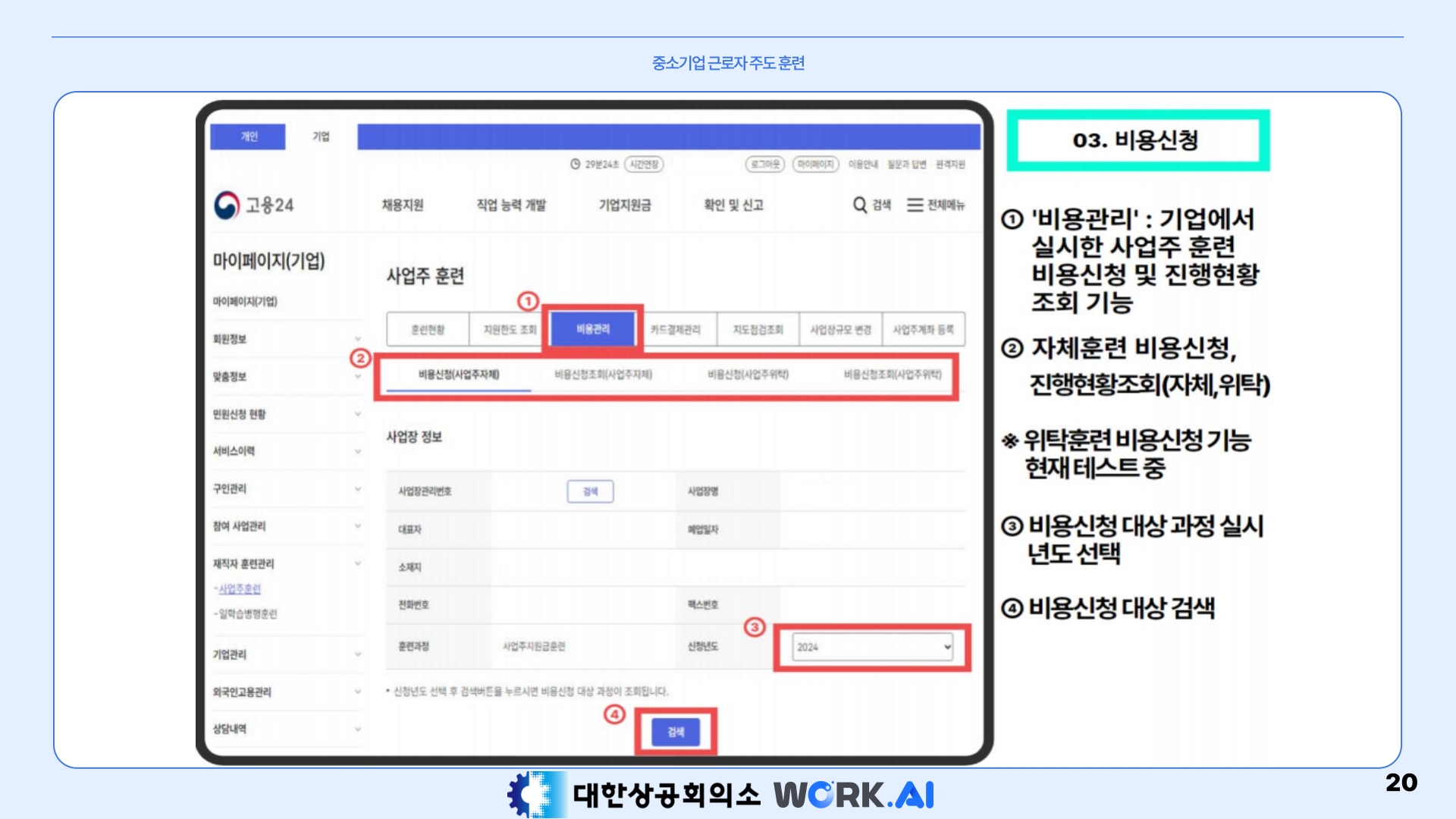The width and height of the screenshot is (1456, 819).
Task: Expand the 구인관리 sidebar chevron
Action: pyautogui.click(x=357, y=489)
